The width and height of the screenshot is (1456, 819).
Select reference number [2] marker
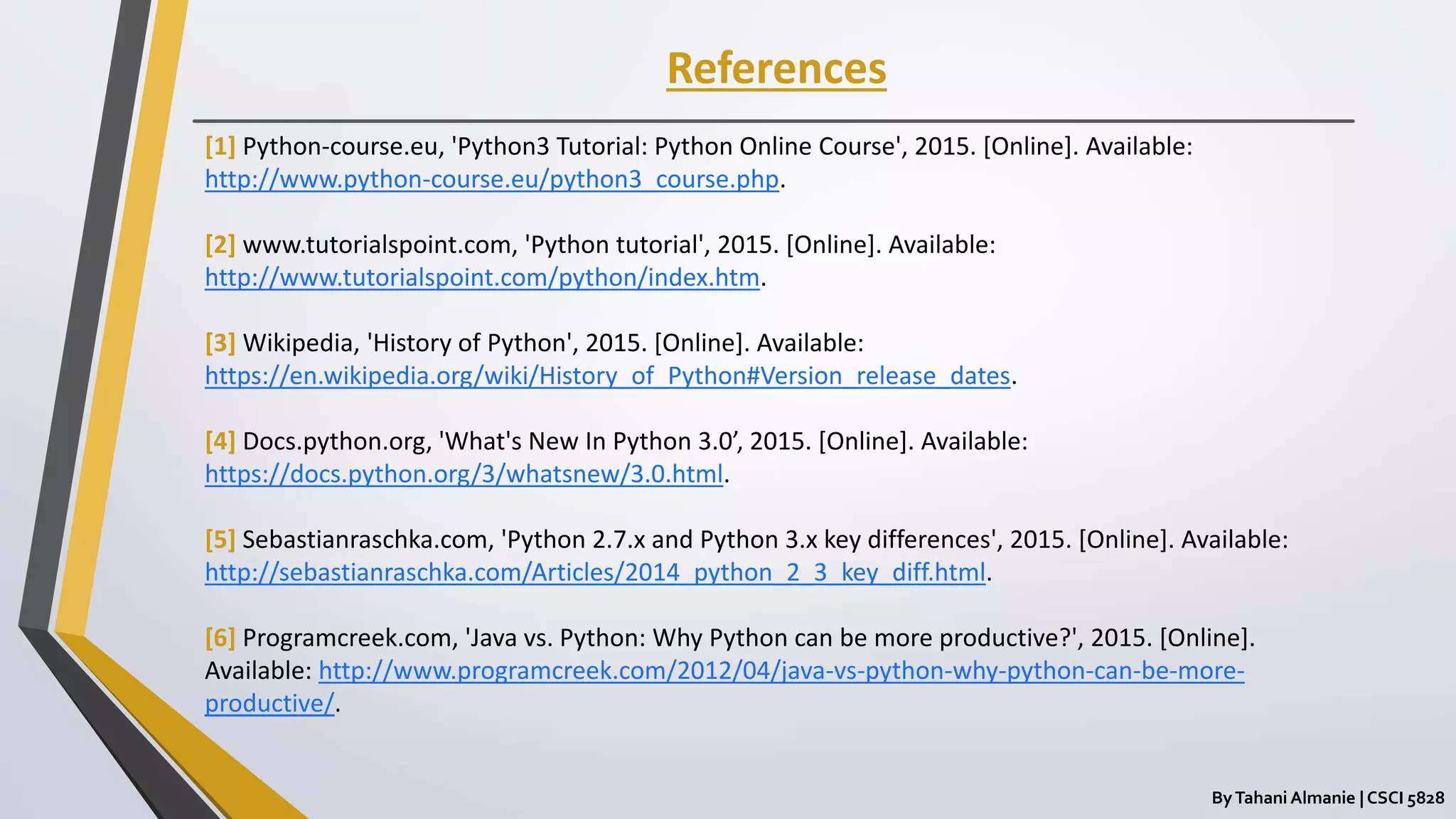pyautogui.click(x=220, y=245)
